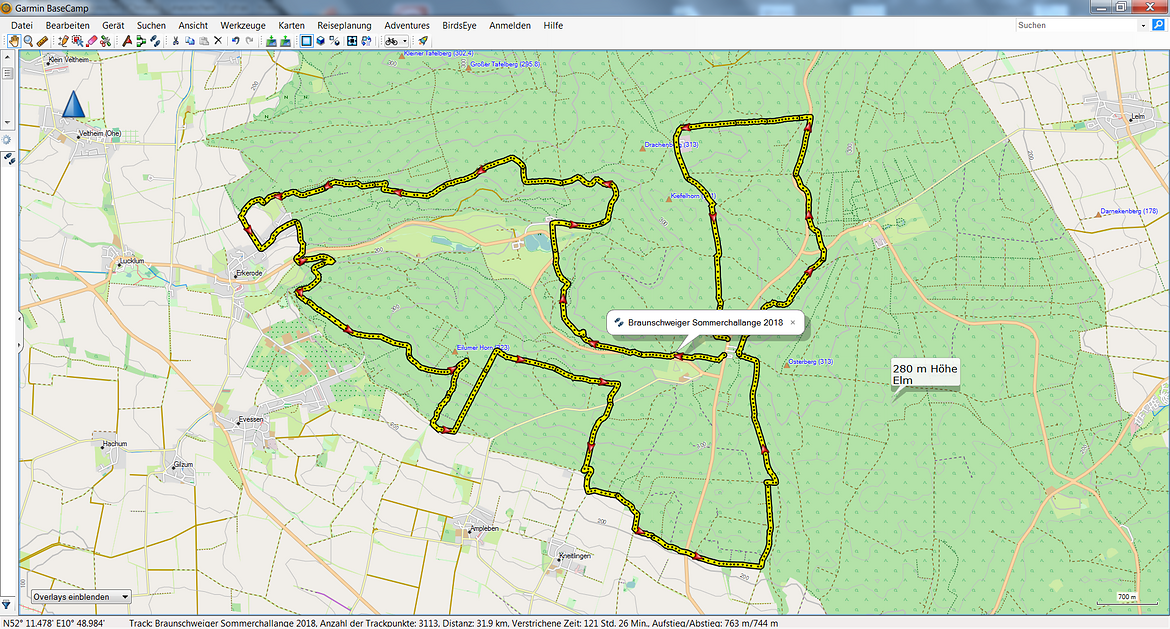Choose the Erase tool

(x=92, y=41)
